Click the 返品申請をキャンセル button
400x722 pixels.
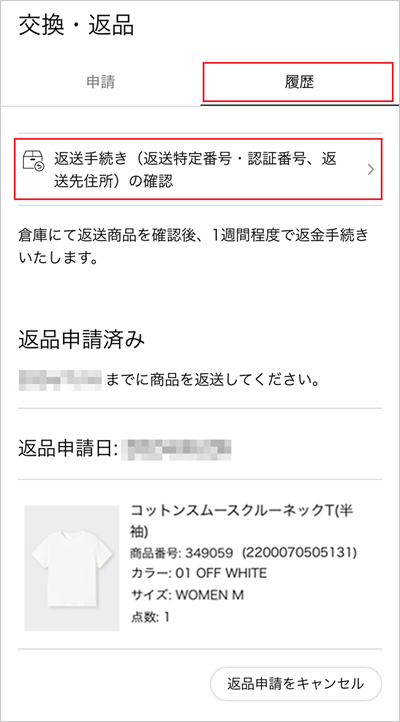296,684
